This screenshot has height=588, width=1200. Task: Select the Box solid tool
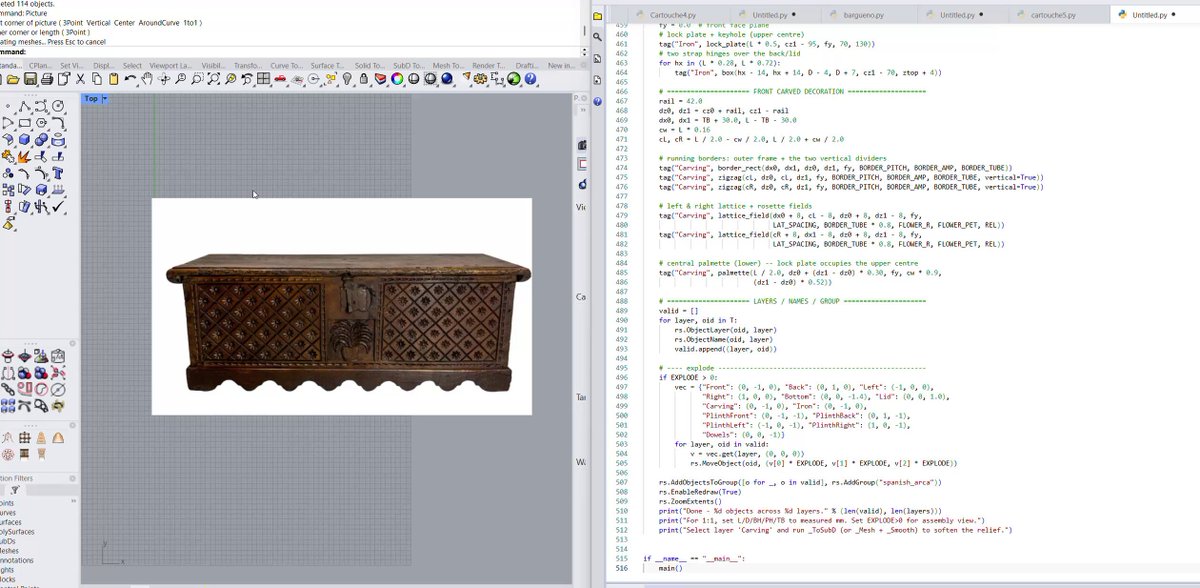(x=24, y=139)
